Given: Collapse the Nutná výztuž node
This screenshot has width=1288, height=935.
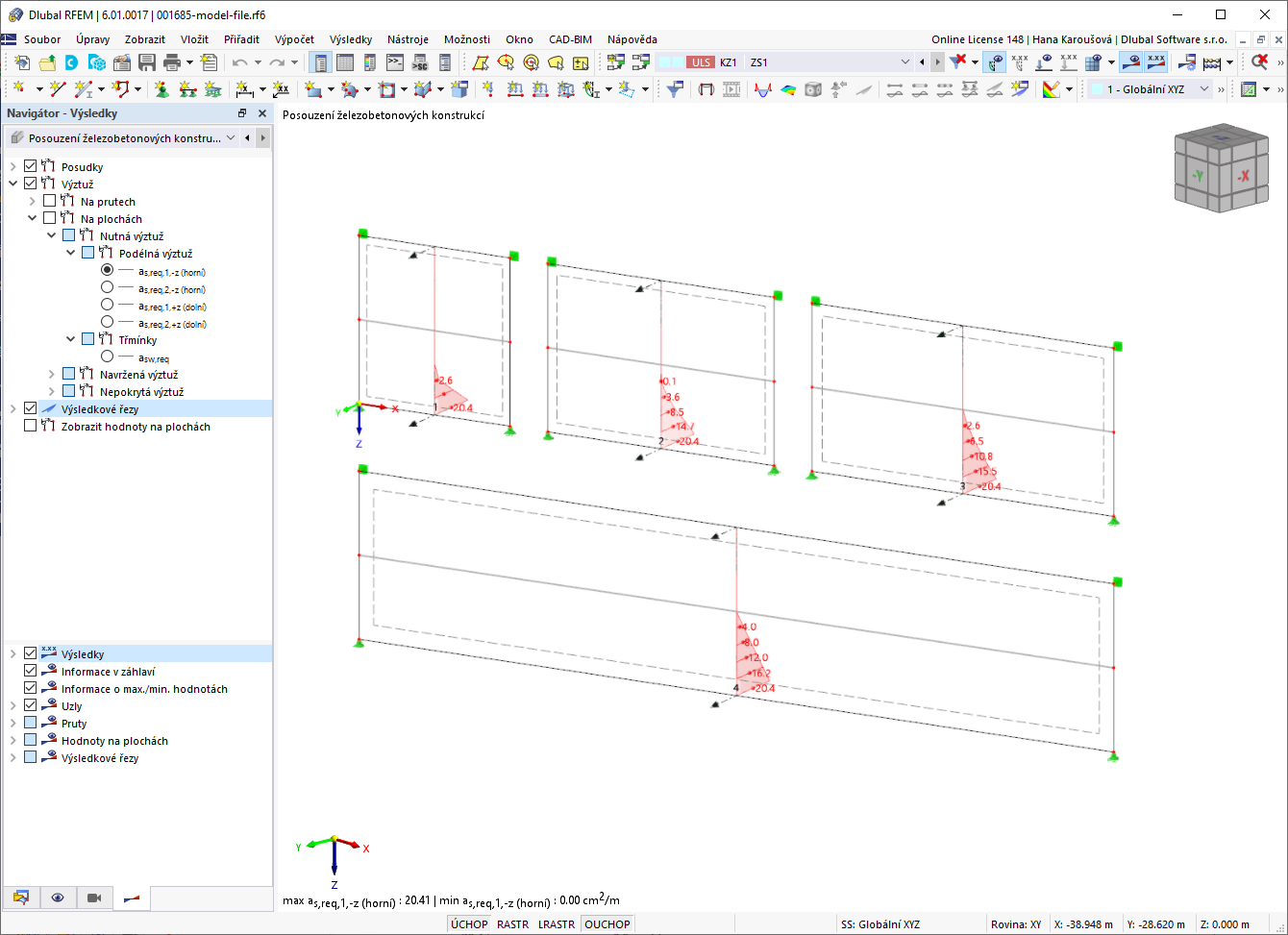Looking at the screenshot, I should tap(52, 236).
